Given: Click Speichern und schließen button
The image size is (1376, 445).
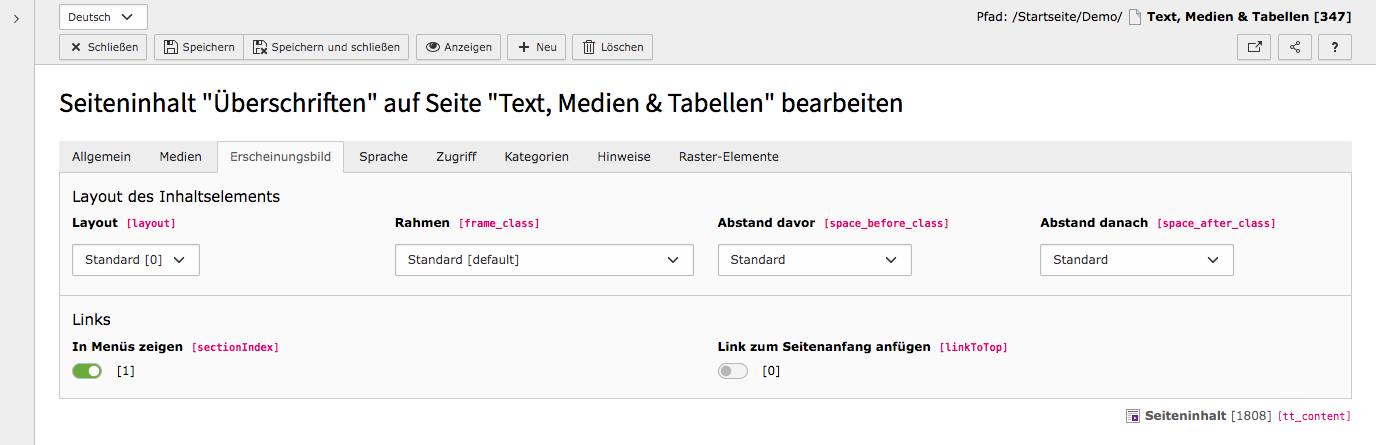Looking at the screenshot, I should coord(326,47).
